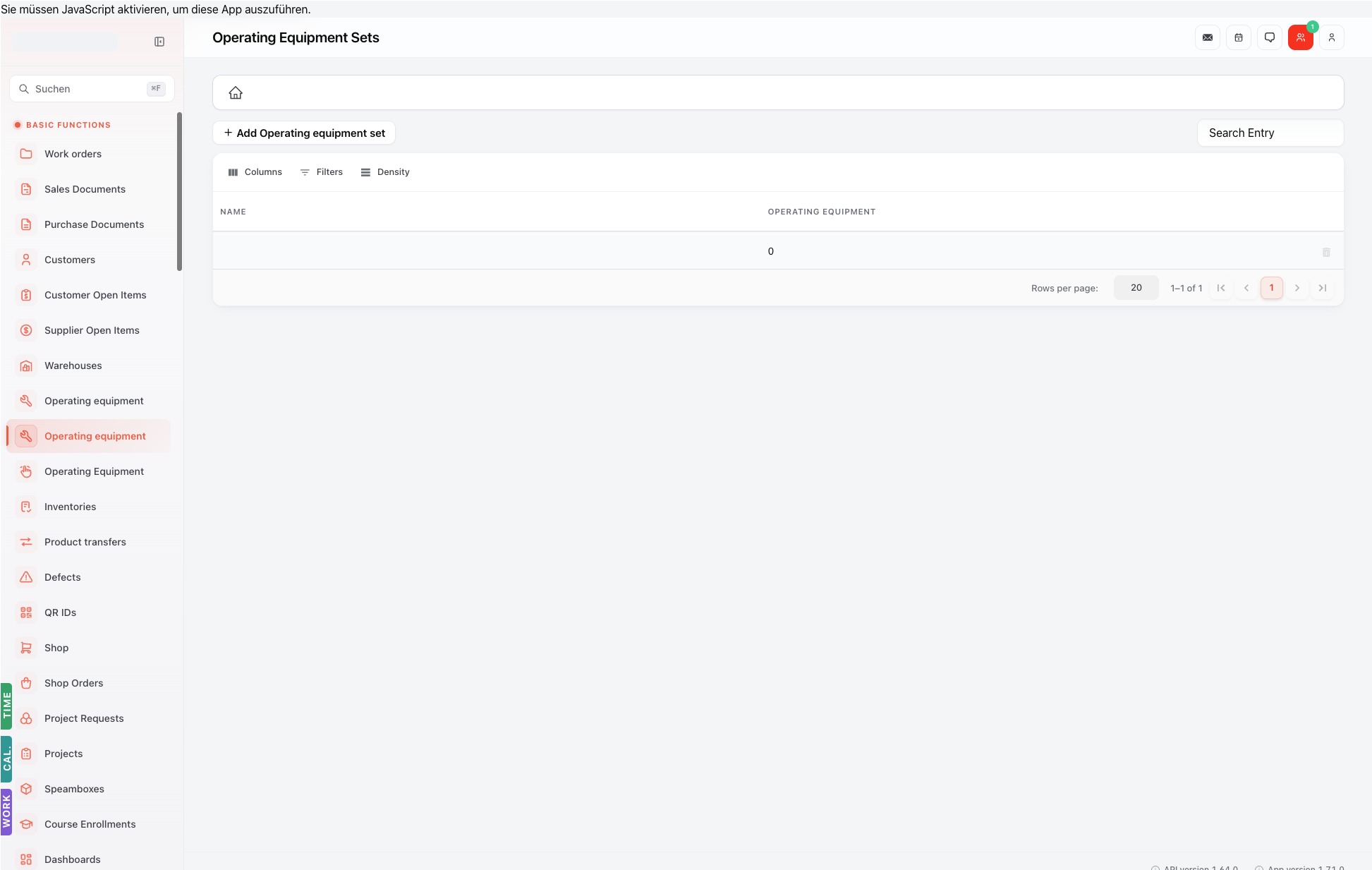Click the Projects clipboard icon
Image resolution: width=1372 pixels, height=870 pixels.
[x=26, y=754]
